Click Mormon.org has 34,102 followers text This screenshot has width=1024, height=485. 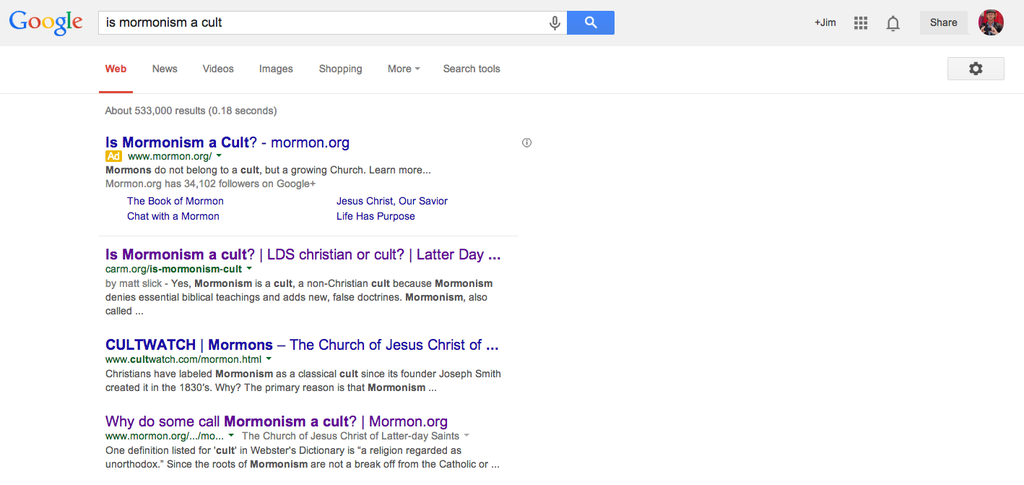point(210,183)
